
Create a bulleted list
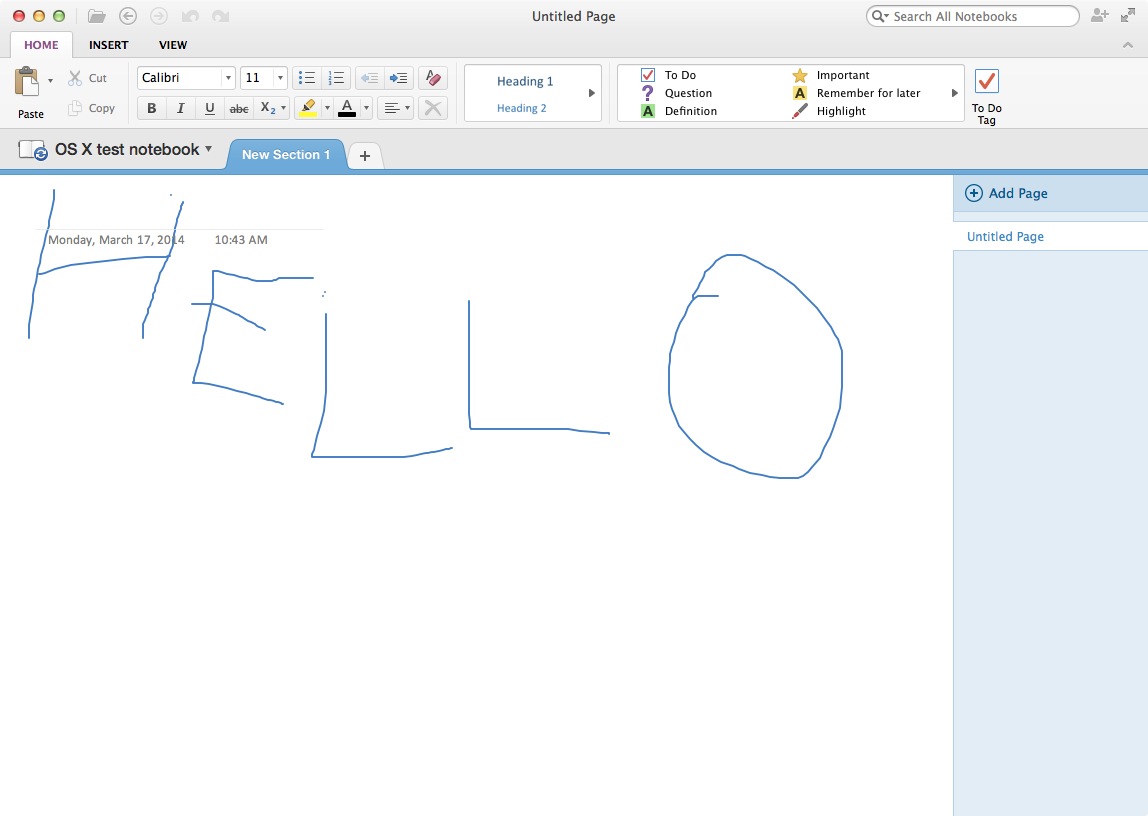coord(306,78)
